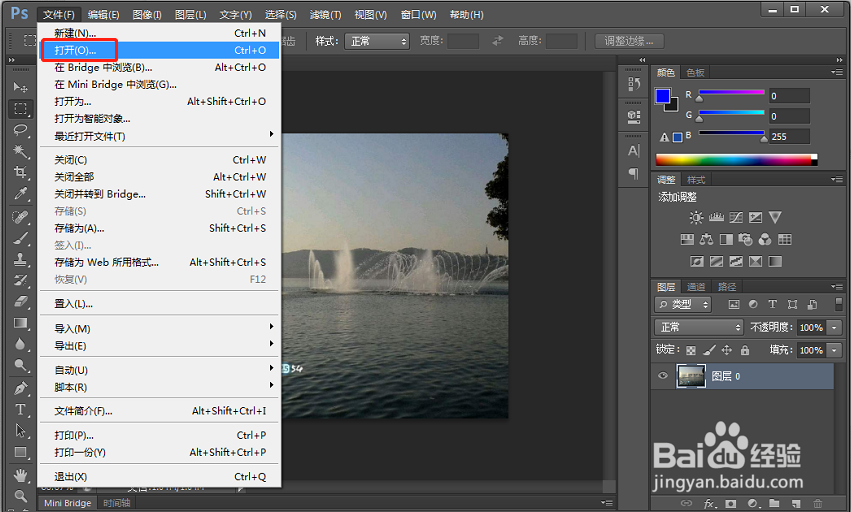Image resolution: width=851 pixels, height=512 pixels.
Task: Expand the 导入 submenu
Action: click(160, 328)
